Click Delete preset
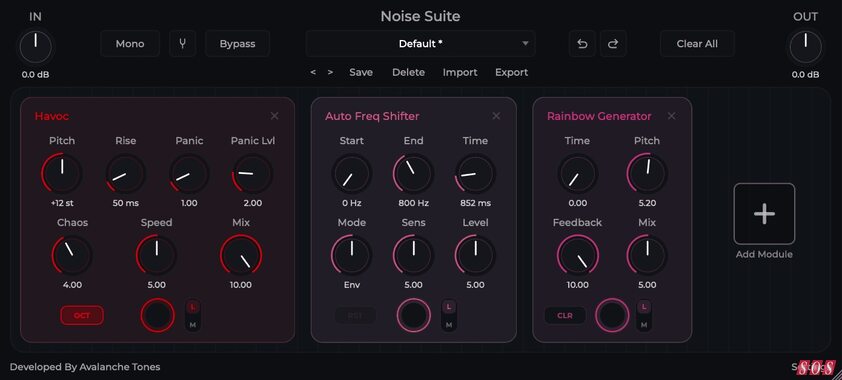The width and height of the screenshot is (842, 380). click(409, 72)
